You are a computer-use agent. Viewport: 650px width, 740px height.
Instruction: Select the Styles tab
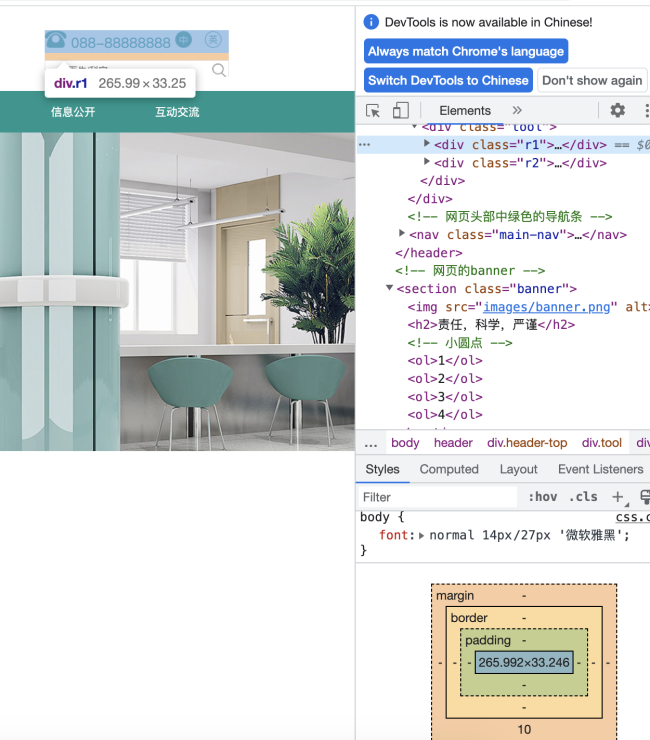coord(382,469)
